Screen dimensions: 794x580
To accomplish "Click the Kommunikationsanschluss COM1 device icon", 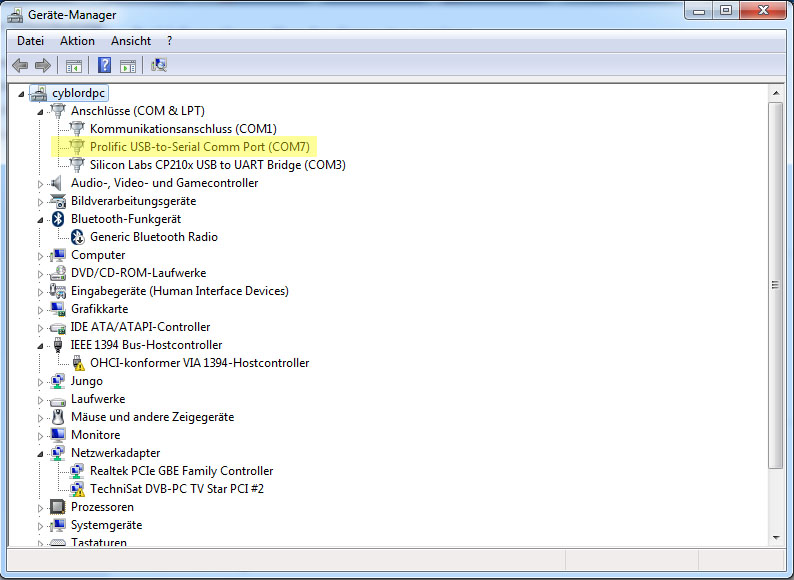I will coord(76,129).
